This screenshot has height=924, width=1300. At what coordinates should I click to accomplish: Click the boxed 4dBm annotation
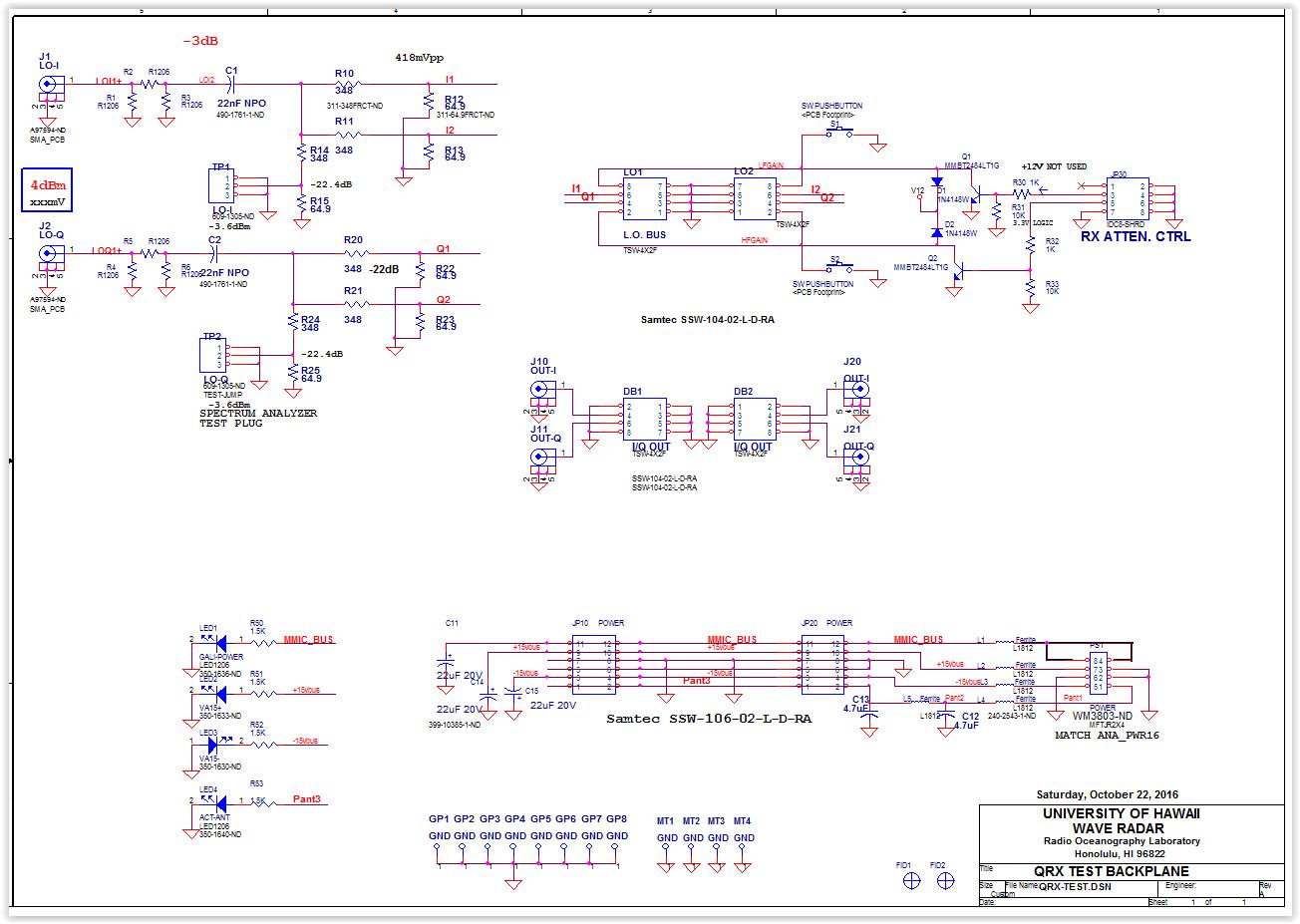(48, 192)
